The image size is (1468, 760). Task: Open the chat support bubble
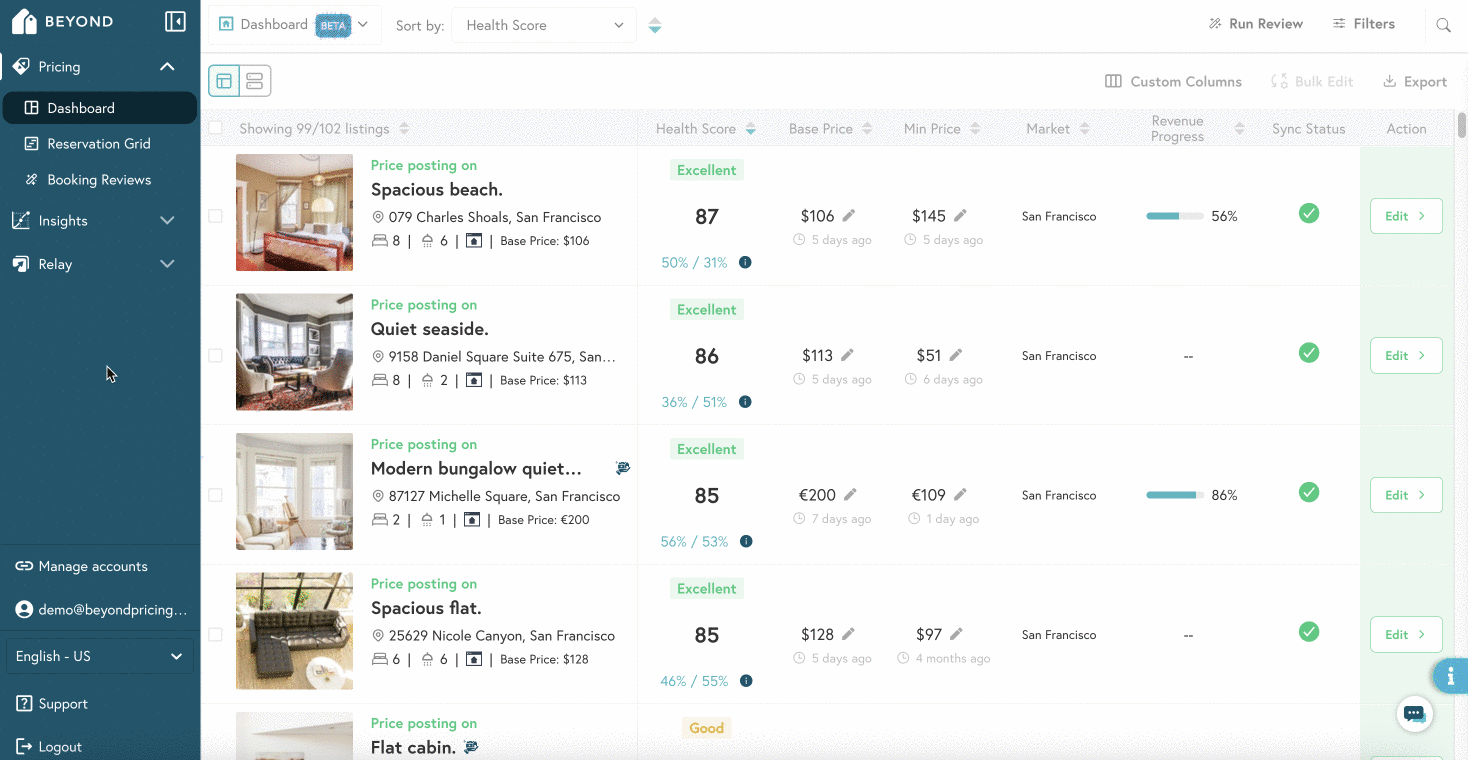(1414, 713)
